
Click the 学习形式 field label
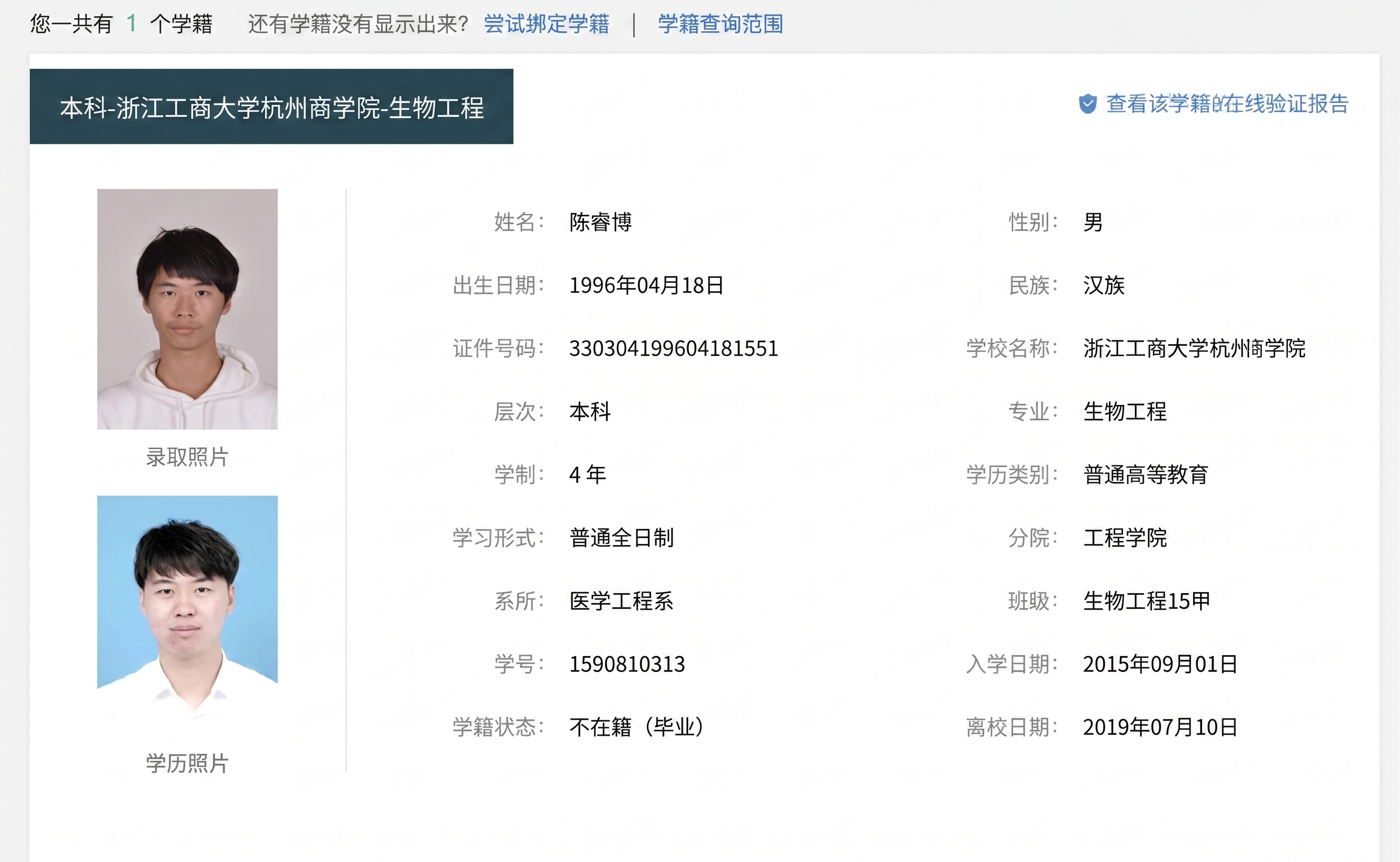pos(498,538)
